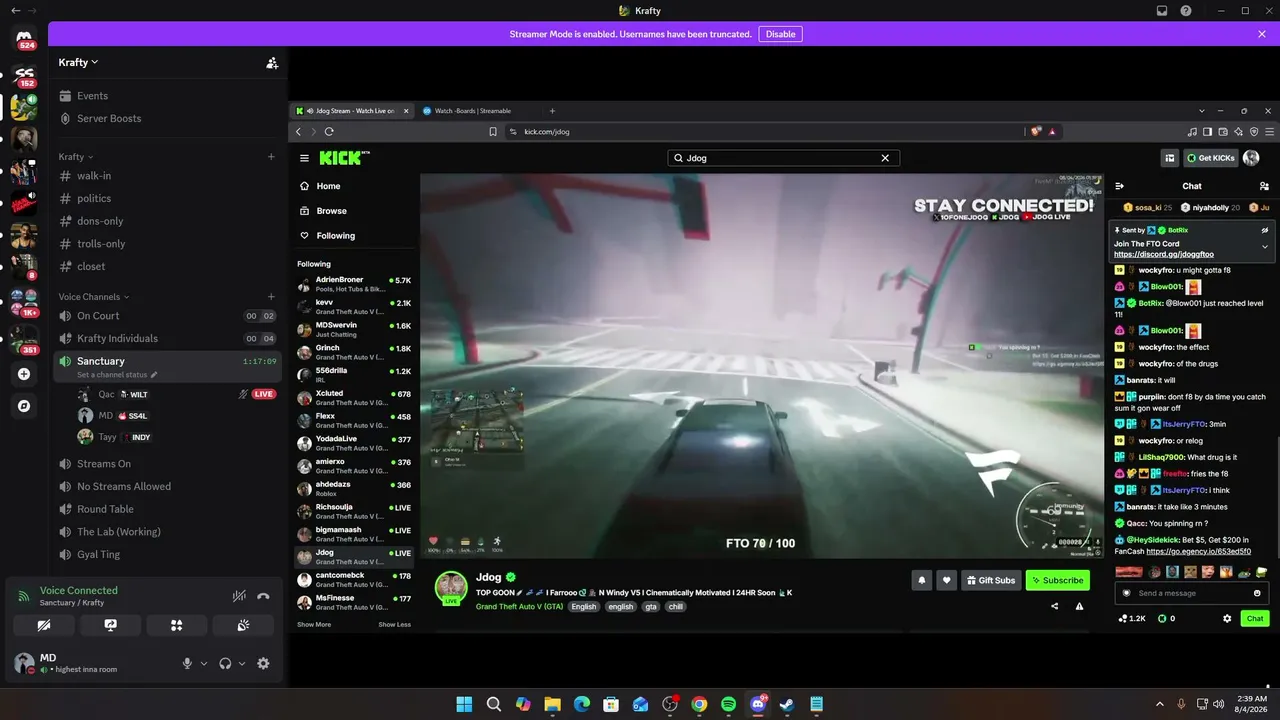
Task: Open the soundboard button in voice panel
Action: (x=243, y=625)
